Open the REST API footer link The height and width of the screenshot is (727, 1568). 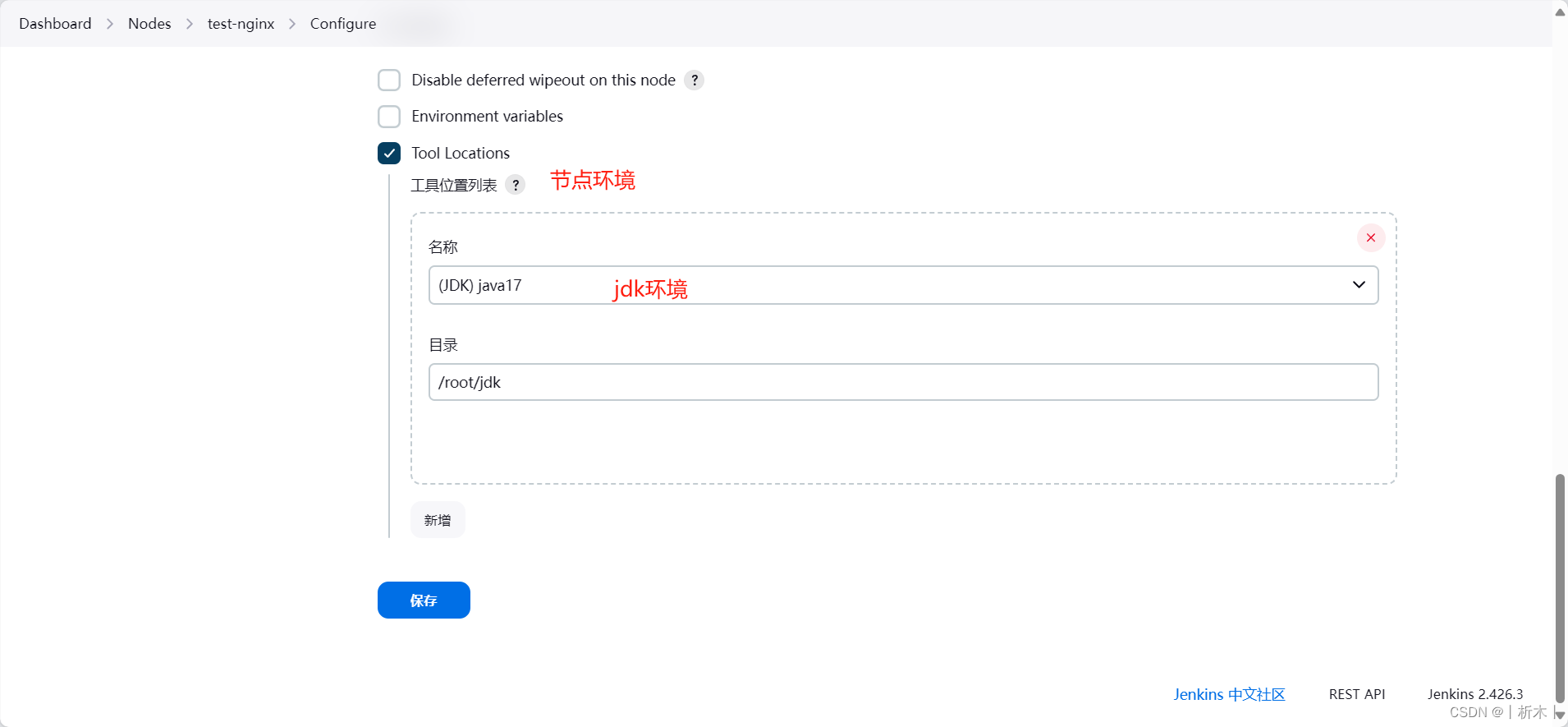pos(1357,694)
